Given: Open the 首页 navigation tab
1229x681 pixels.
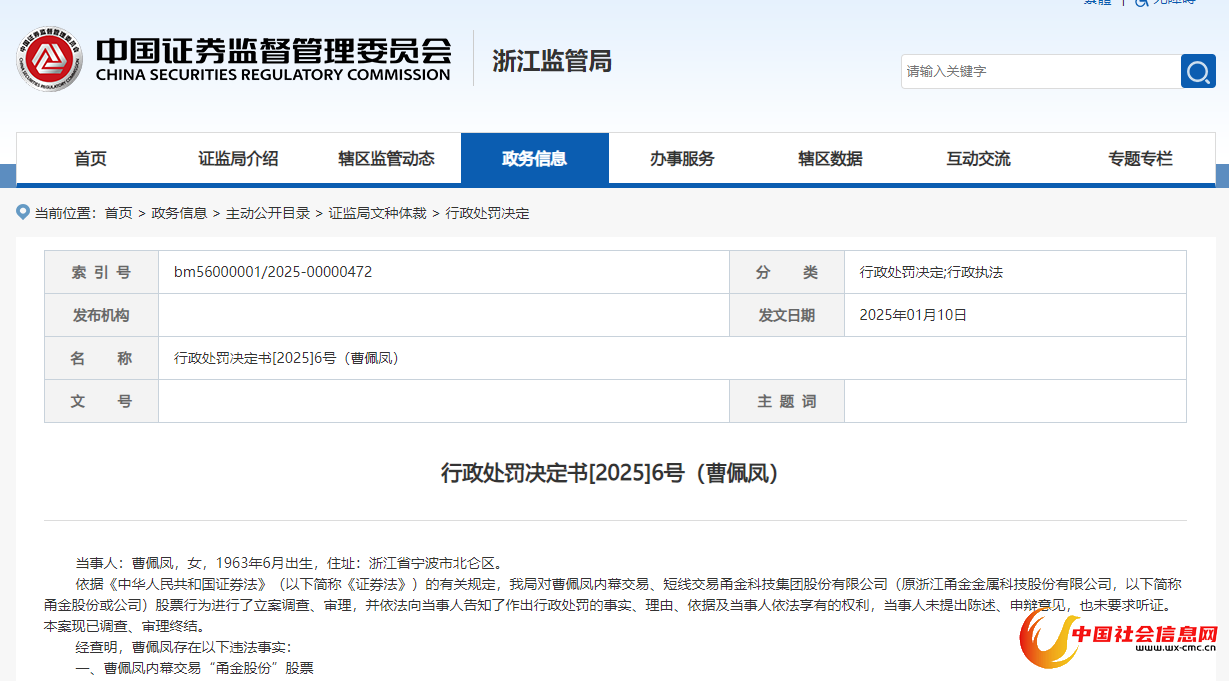Looking at the screenshot, I should (x=90, y=158).
